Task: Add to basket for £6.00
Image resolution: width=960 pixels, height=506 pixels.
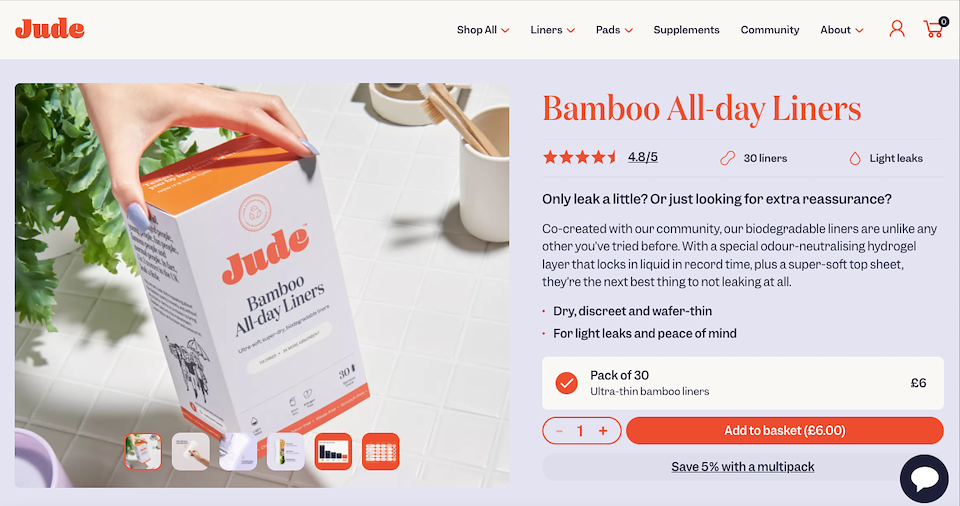Action: [x=784, y=431]
